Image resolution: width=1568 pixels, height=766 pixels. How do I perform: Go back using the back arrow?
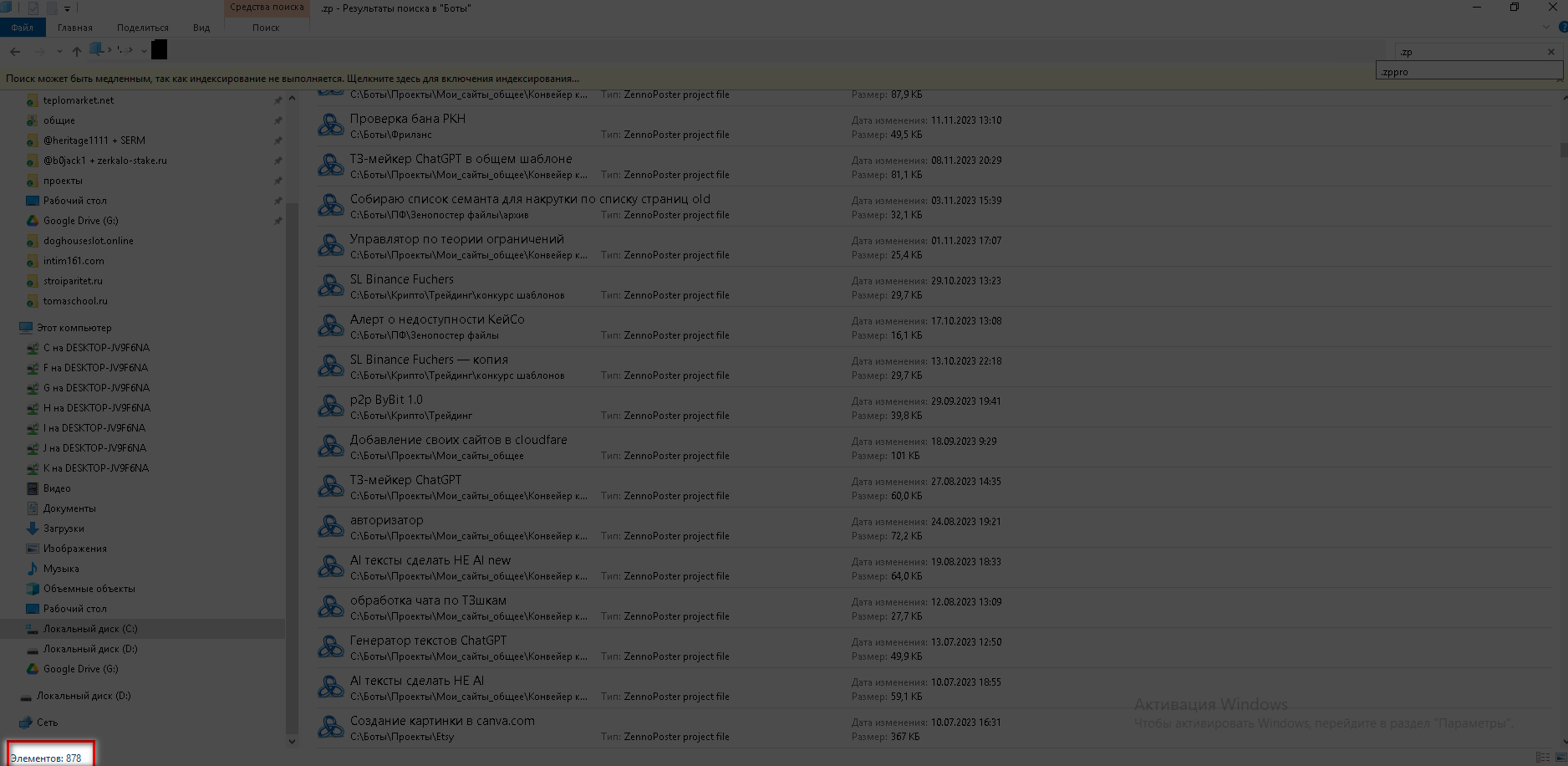(15, 51)
